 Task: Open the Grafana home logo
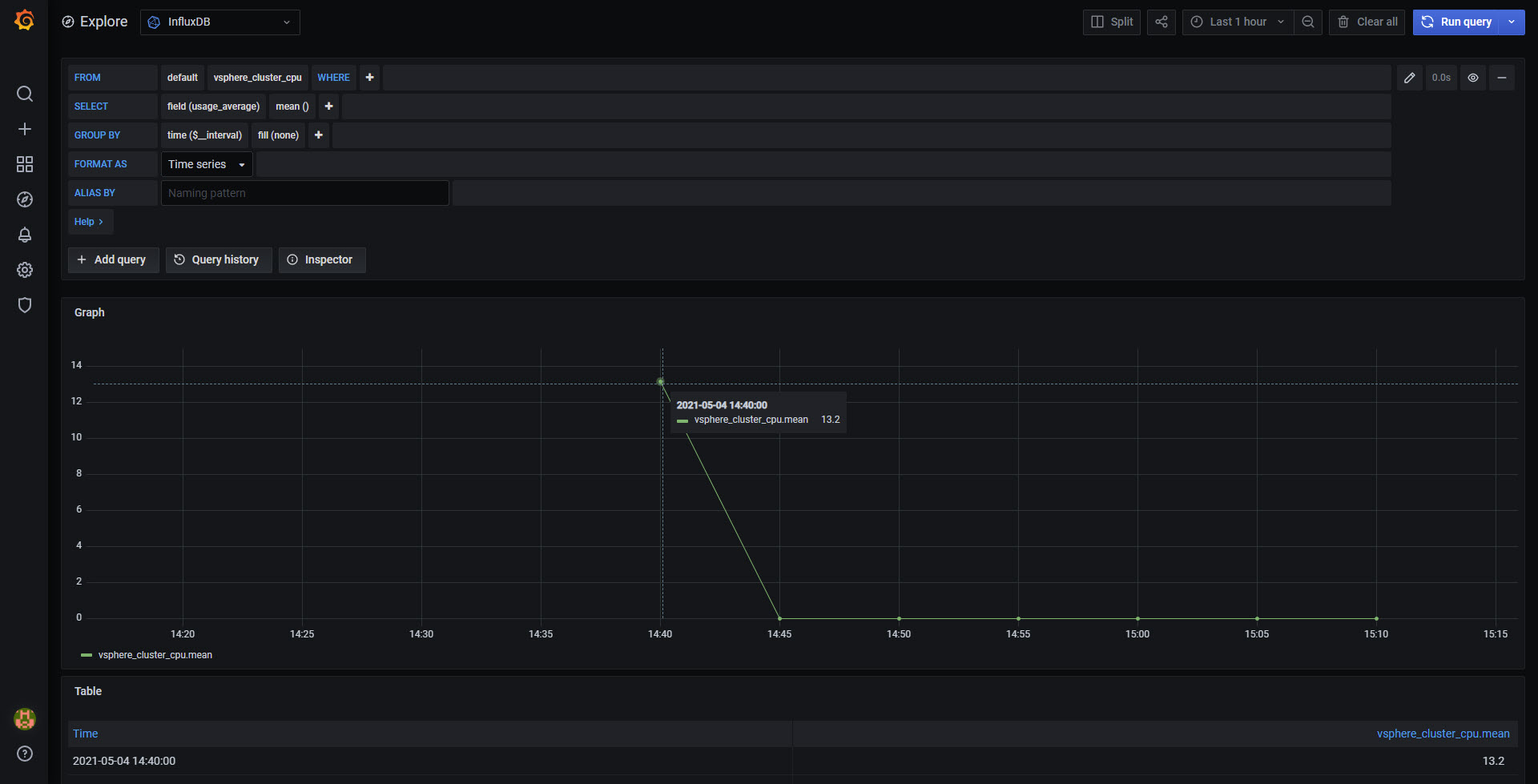(x=25, y=21)
